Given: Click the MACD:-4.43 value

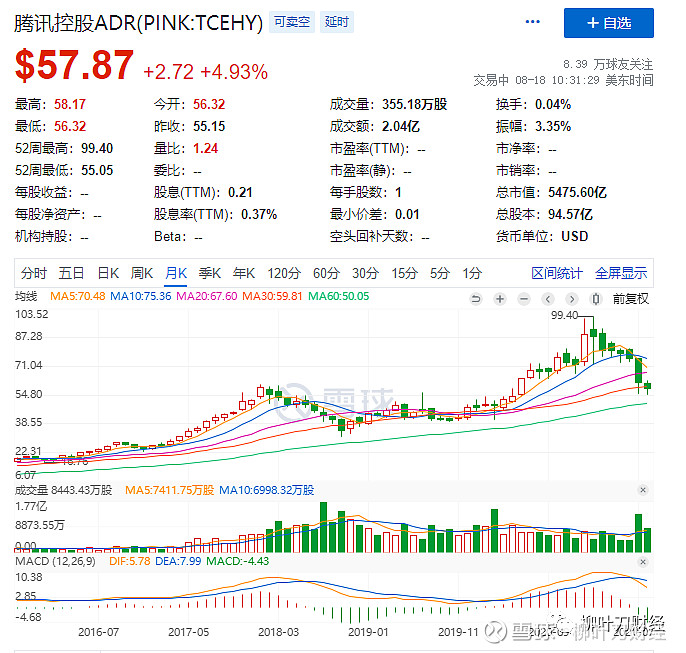Looking at the screenshot, I should click(238, 561).
